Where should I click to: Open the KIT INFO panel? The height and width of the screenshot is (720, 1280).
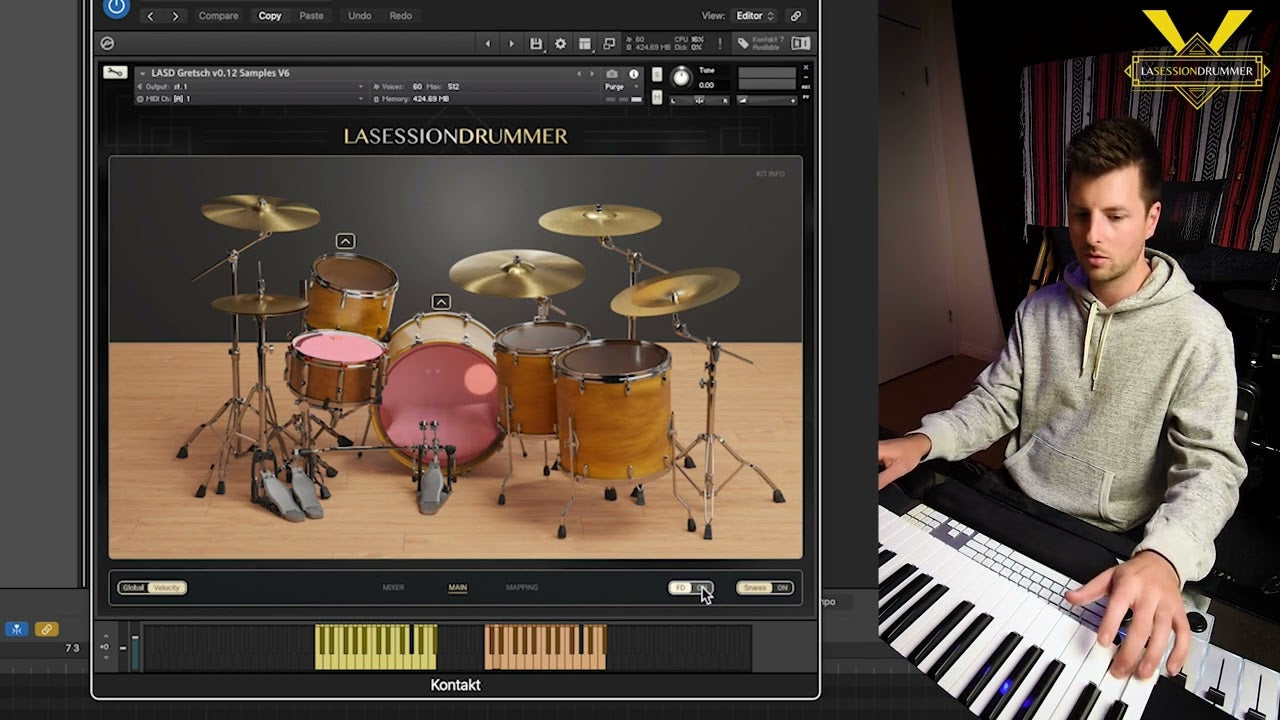(770, 174)
